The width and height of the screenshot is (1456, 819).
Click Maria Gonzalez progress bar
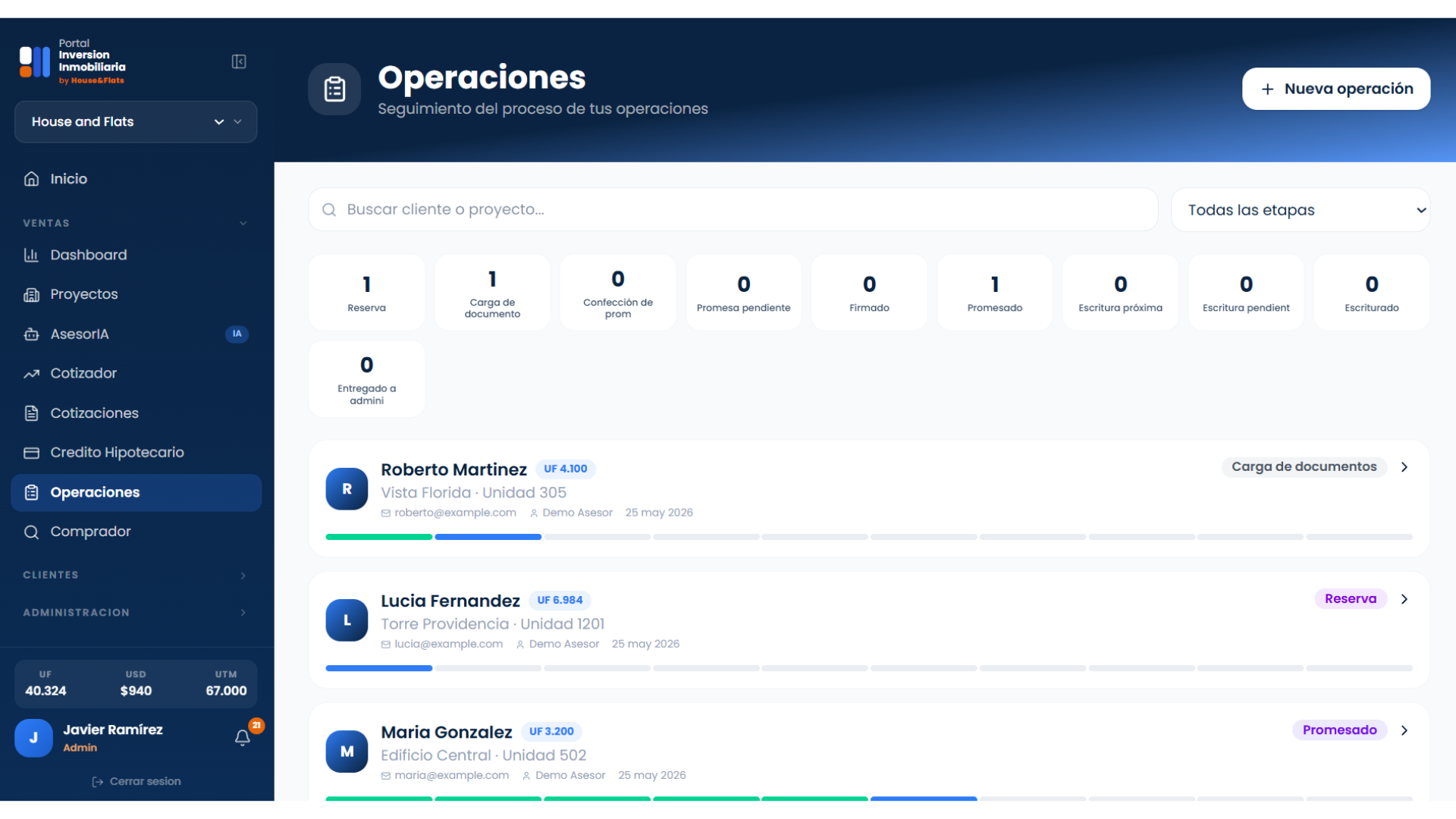869,799
